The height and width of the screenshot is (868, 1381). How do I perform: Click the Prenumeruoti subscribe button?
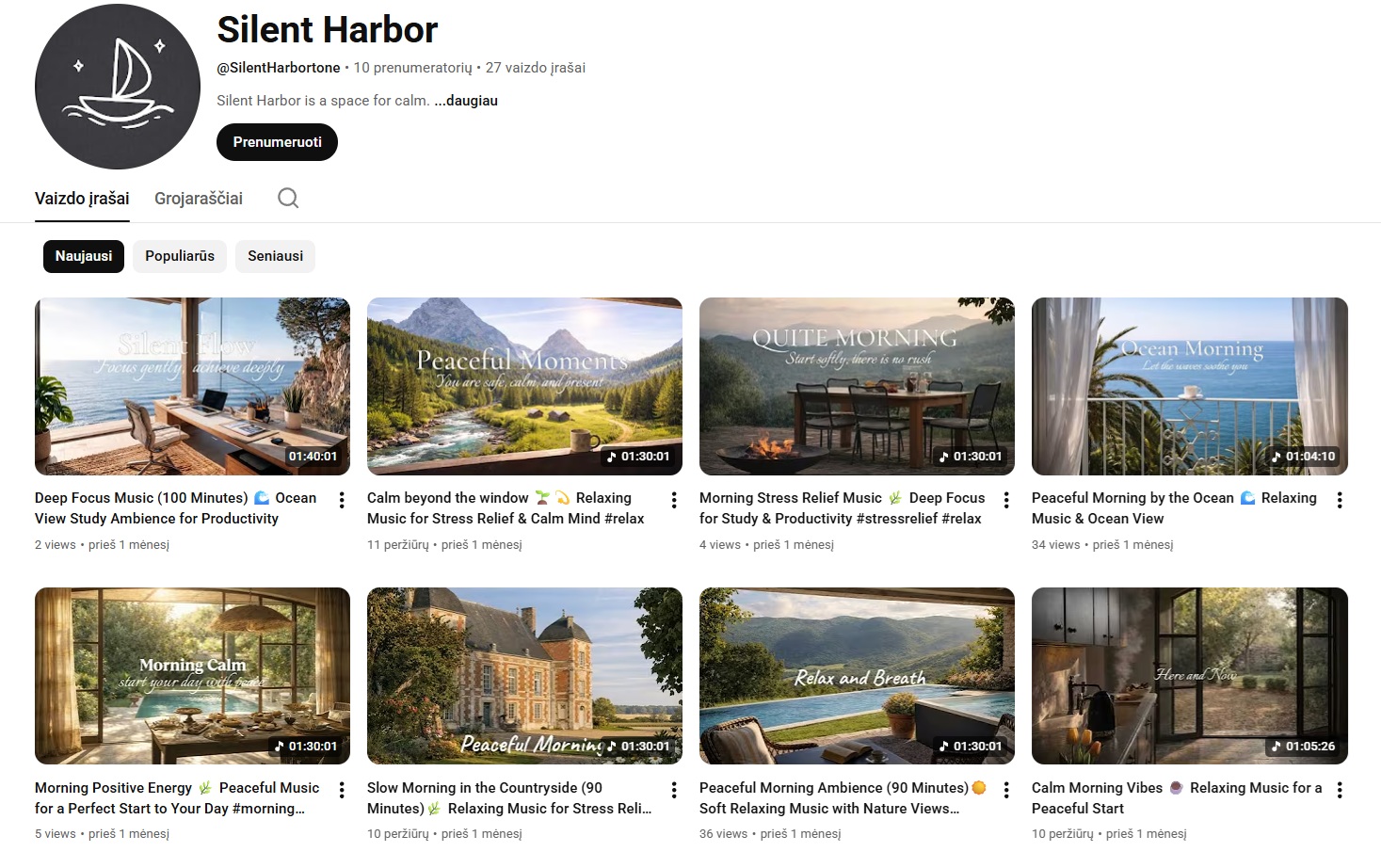click(x=277, y=142)
